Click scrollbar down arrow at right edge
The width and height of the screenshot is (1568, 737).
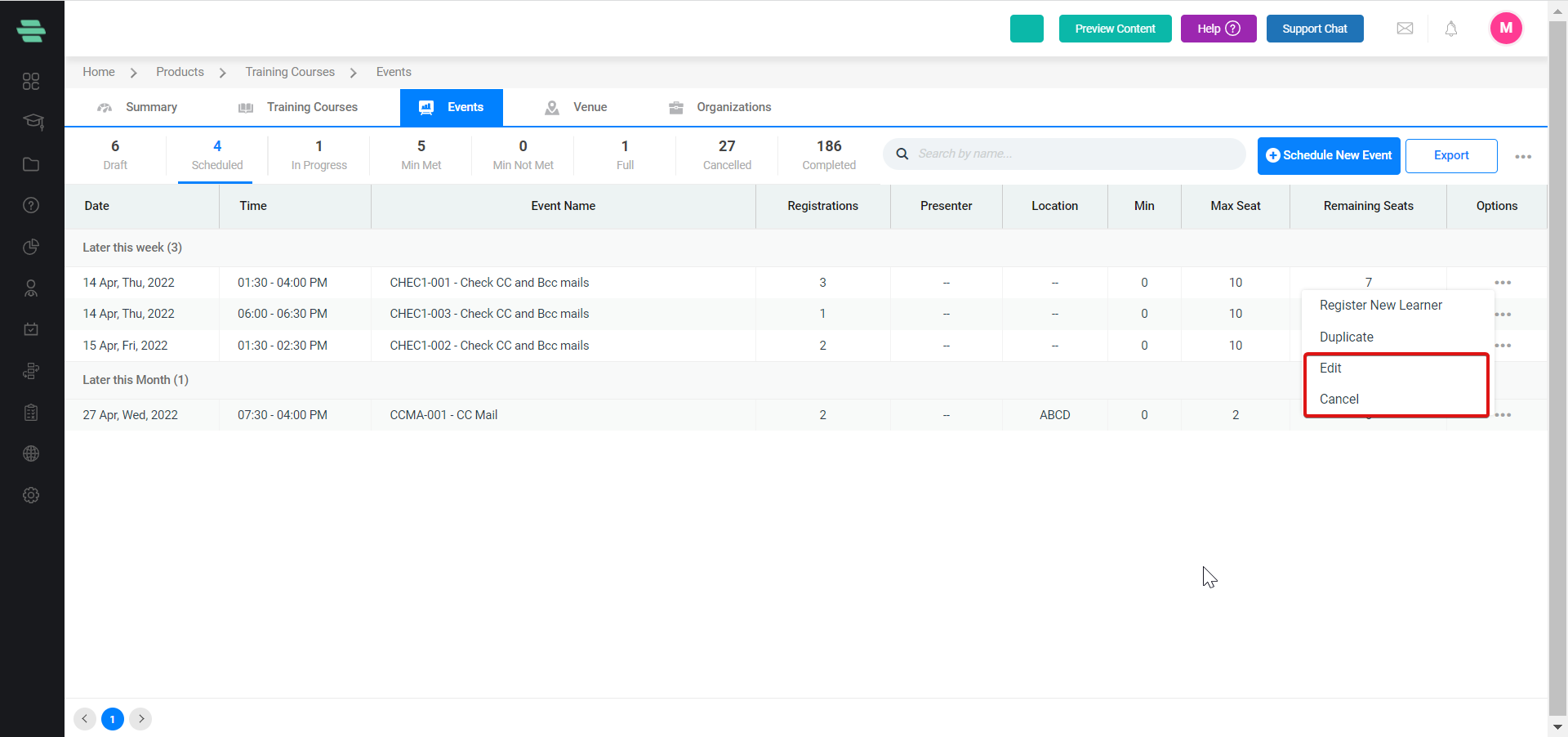click(1557, 726)
